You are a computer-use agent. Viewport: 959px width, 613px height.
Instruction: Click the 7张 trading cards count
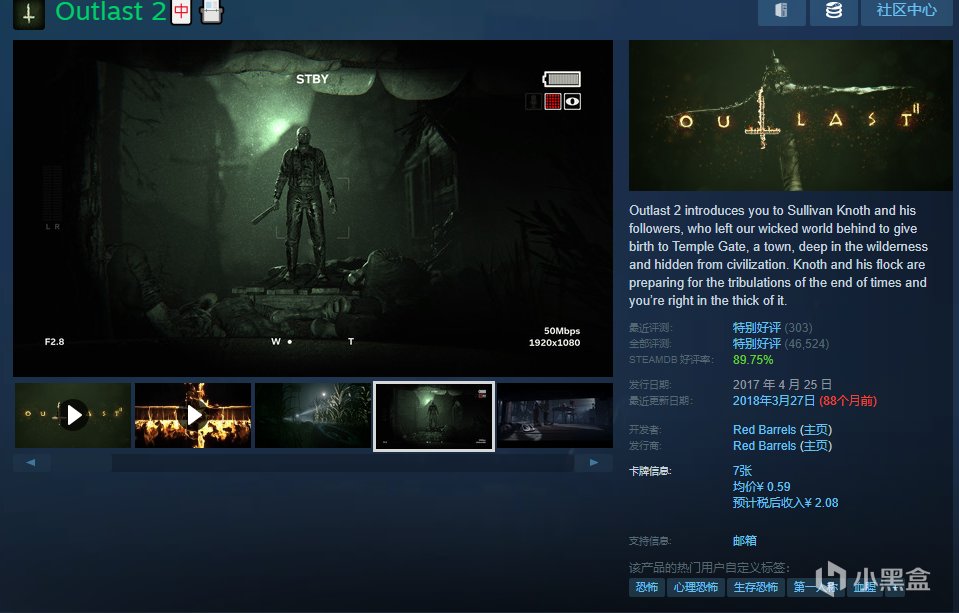coord(742,470)
